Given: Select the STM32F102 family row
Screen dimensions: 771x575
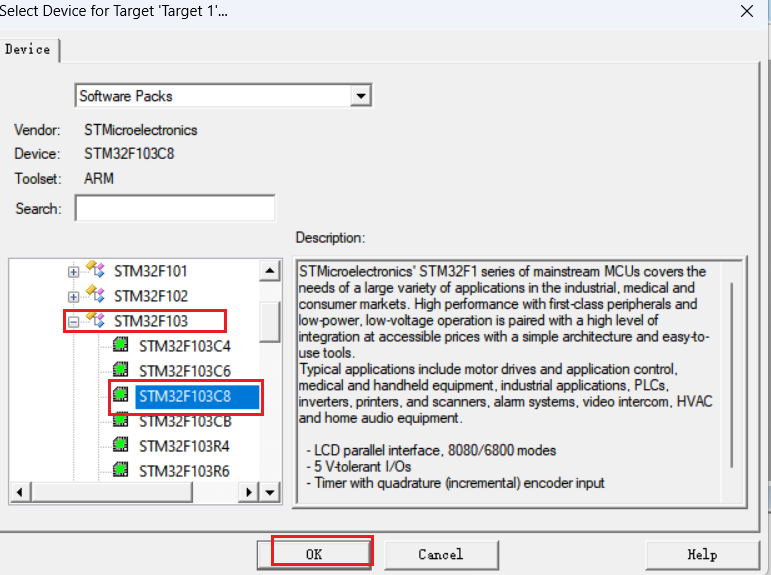Looking at the screenshot, I should (x=150, y=296).
